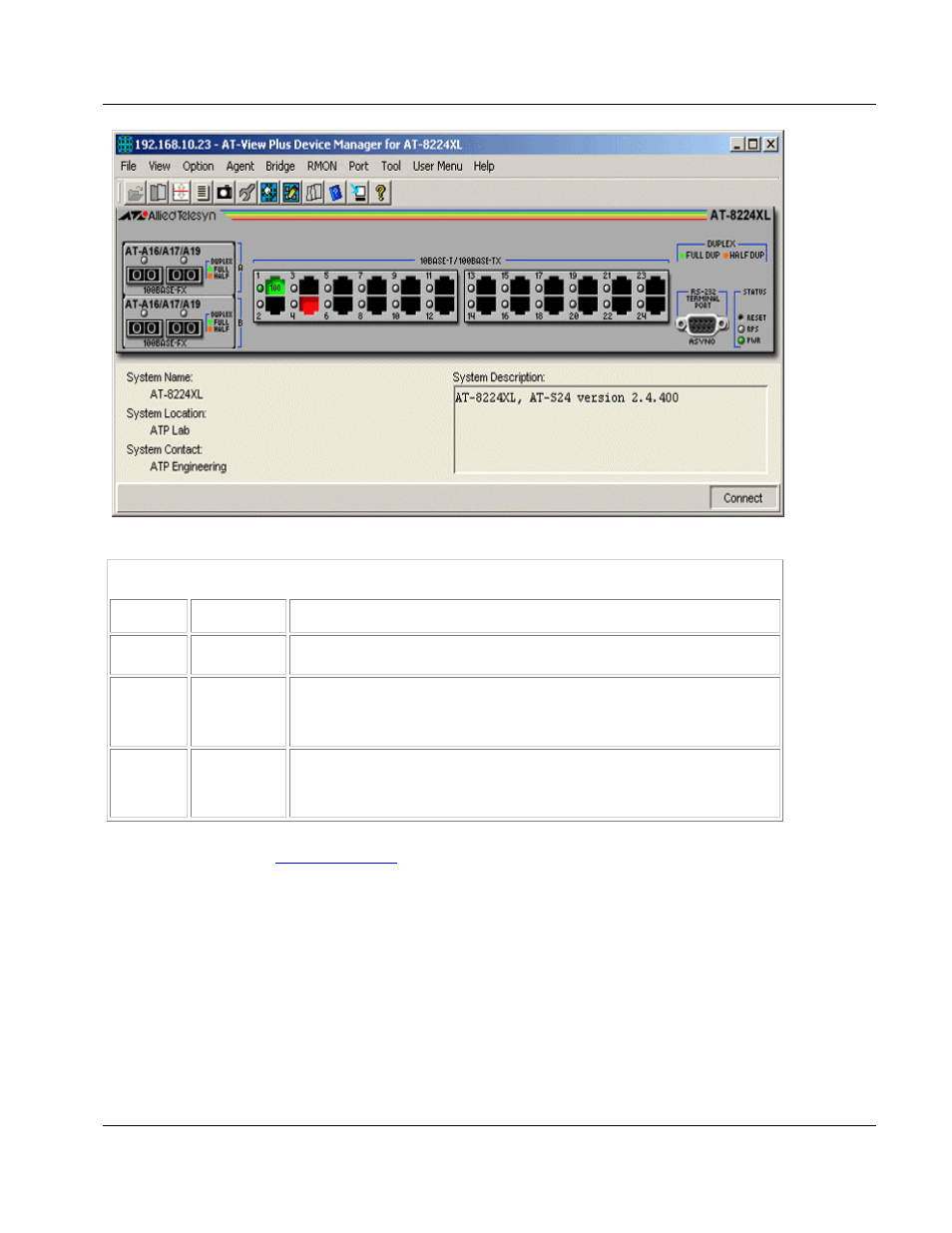The width and height of the screenshot is (952, 1233).
Task: Open the Agent menu
Action: pos(239,167)
